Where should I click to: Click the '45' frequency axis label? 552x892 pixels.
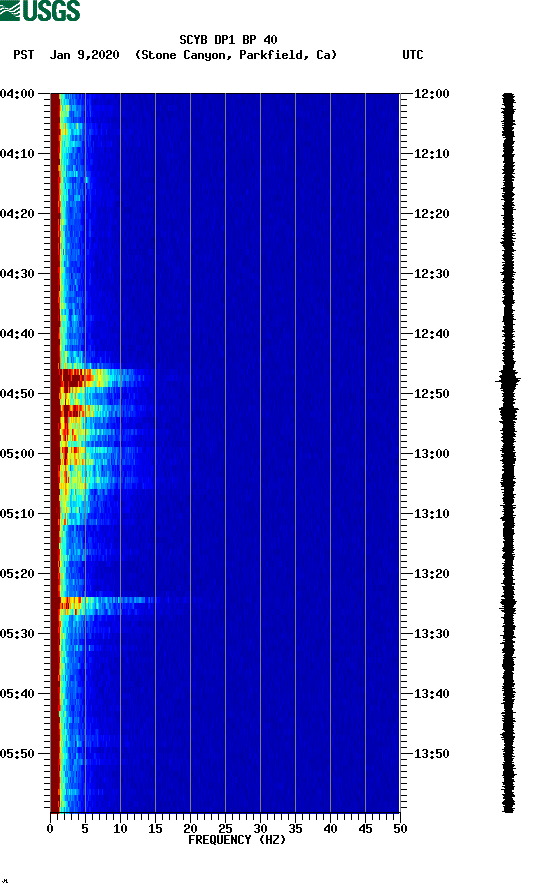[x=365, y=829]
